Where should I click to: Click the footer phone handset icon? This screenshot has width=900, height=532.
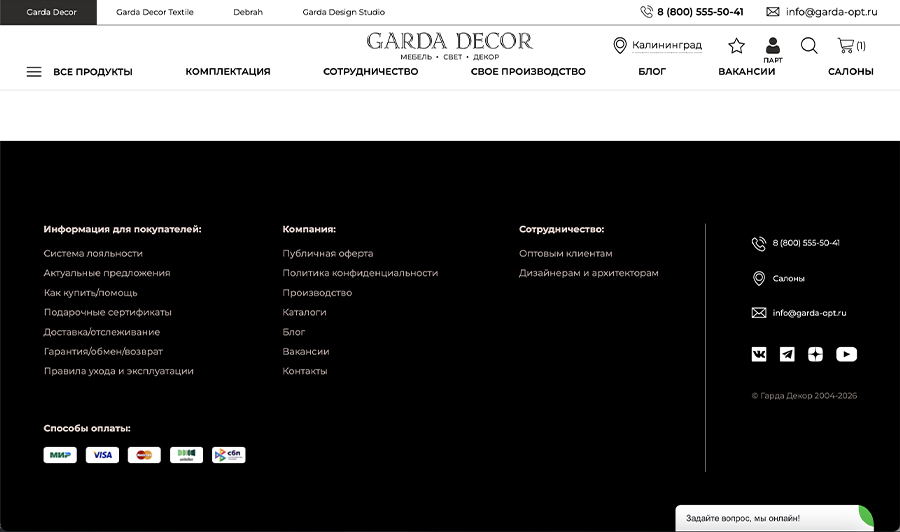(x=759, y=243)
